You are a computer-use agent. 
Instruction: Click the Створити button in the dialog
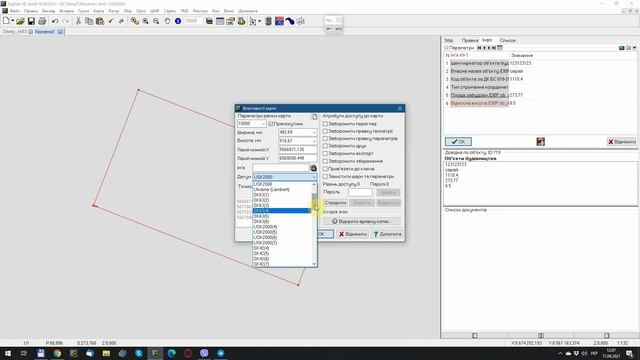(x=335, y=203)
